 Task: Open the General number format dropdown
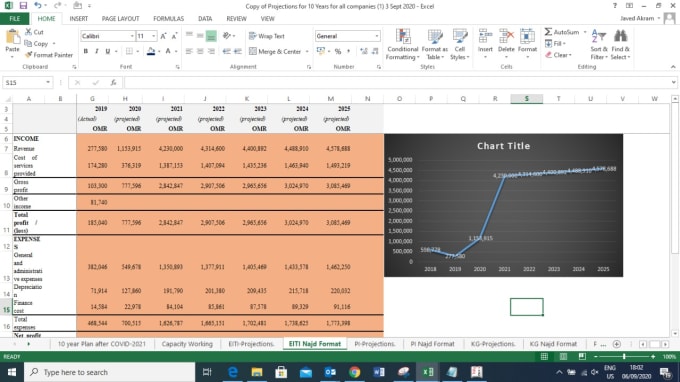(376, 36)
